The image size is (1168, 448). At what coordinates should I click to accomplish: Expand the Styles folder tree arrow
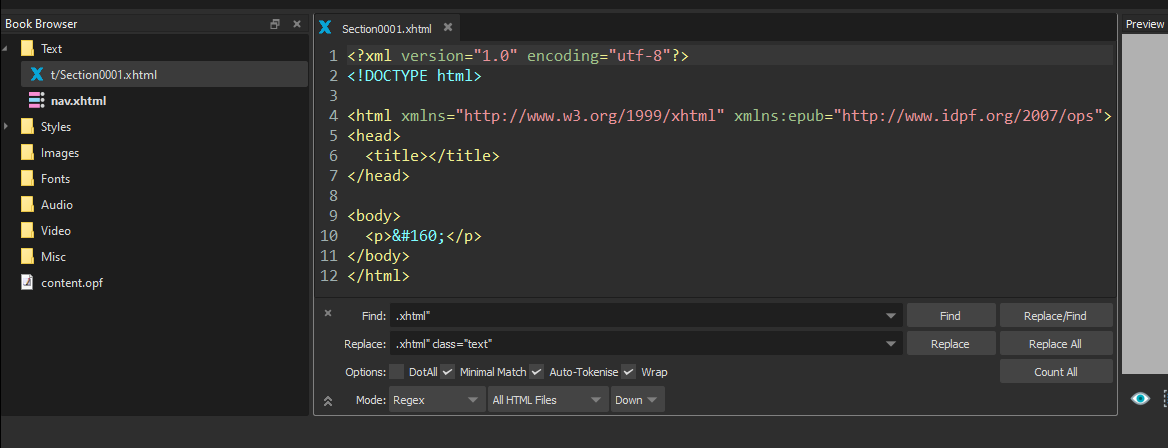tap(7, 127)
